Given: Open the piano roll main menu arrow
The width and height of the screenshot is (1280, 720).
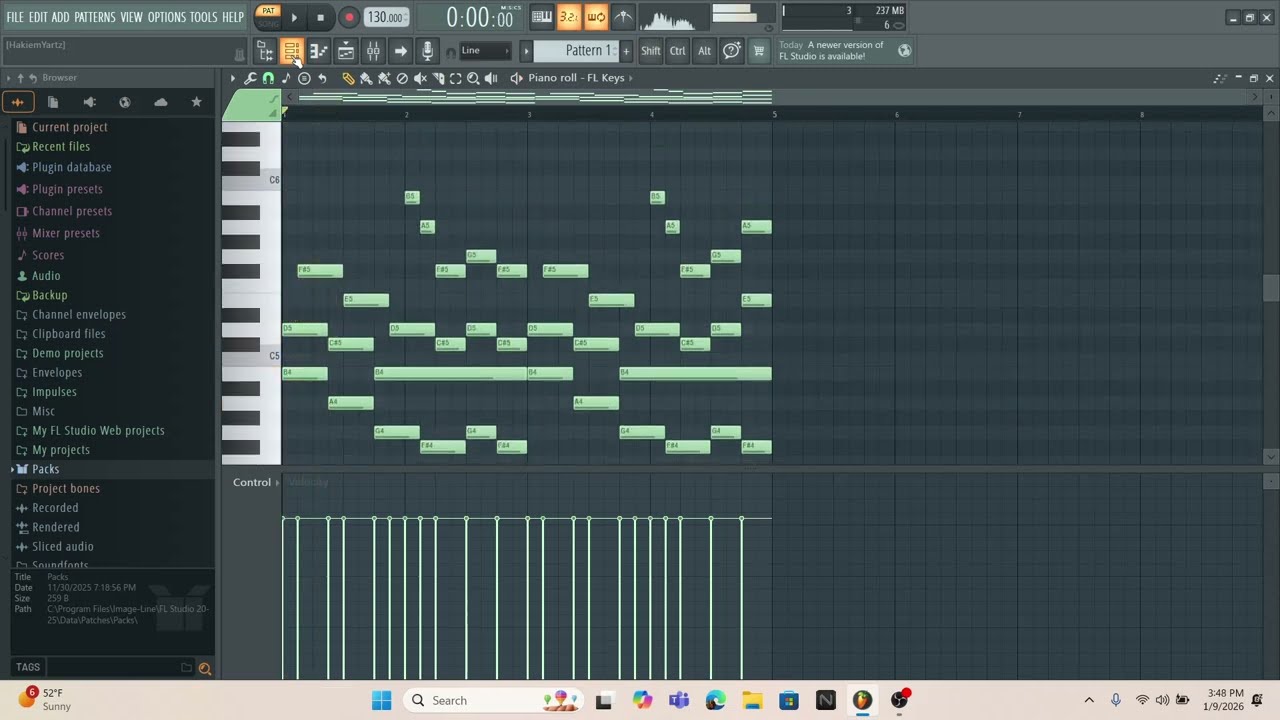Looking at the screenshot, I should pos(233,78).
